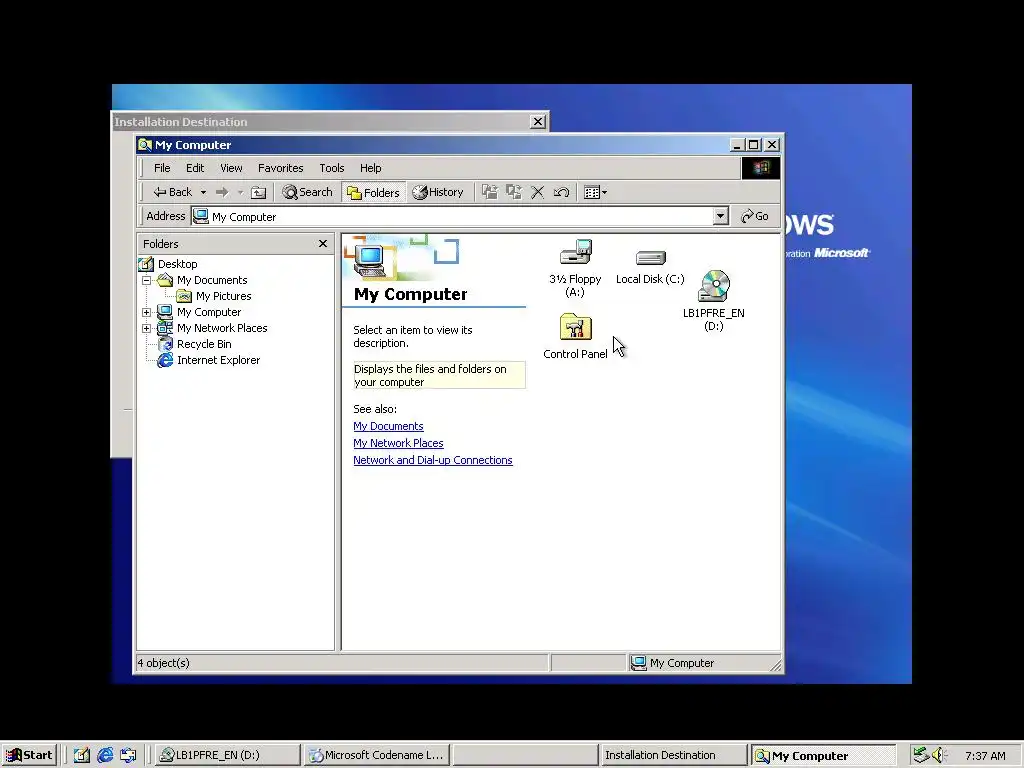Follow the My Documents link
The image size is (1024, 768).
[x=389, y=426]
